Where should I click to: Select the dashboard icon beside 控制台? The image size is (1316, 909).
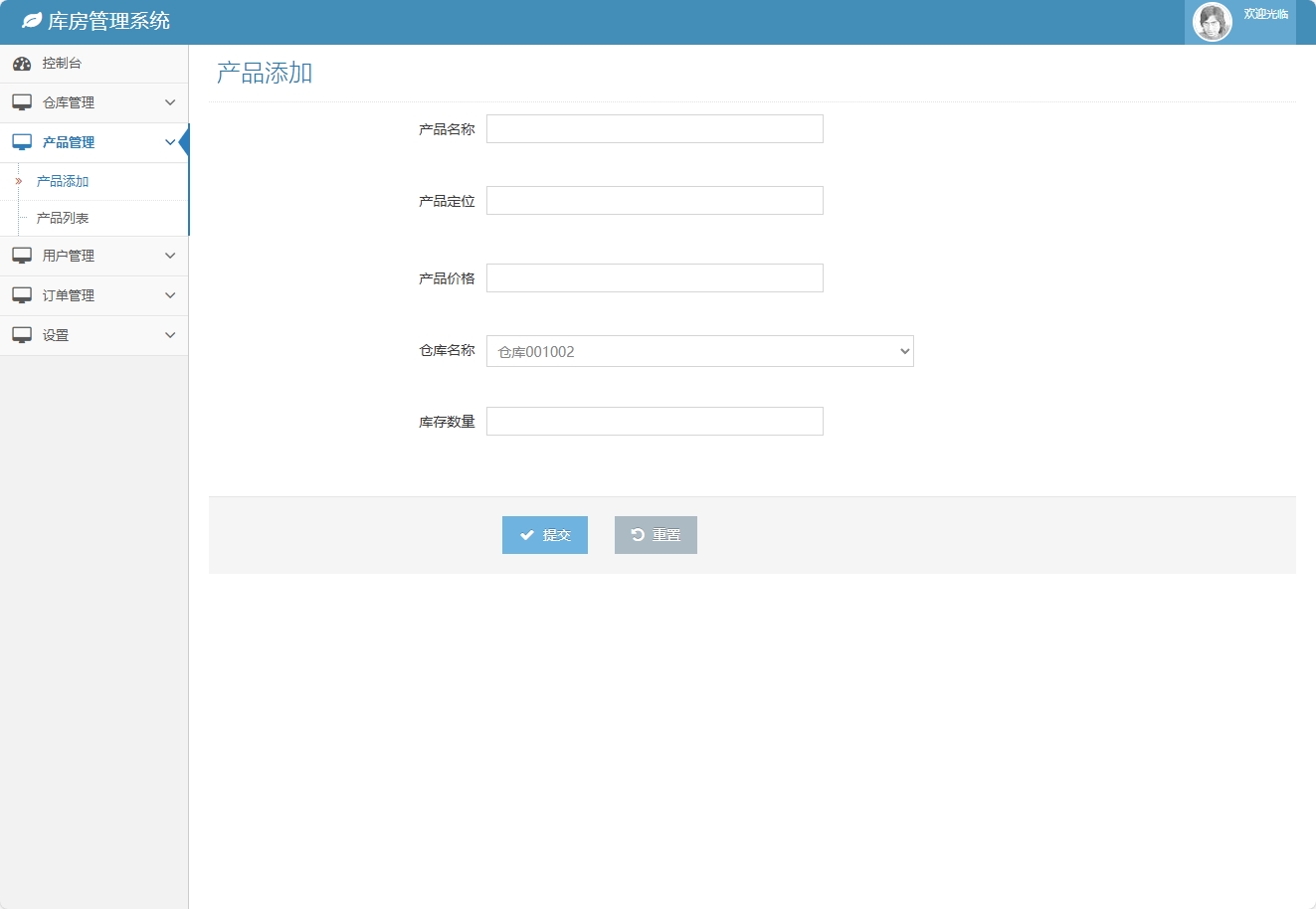coord(21,63)
